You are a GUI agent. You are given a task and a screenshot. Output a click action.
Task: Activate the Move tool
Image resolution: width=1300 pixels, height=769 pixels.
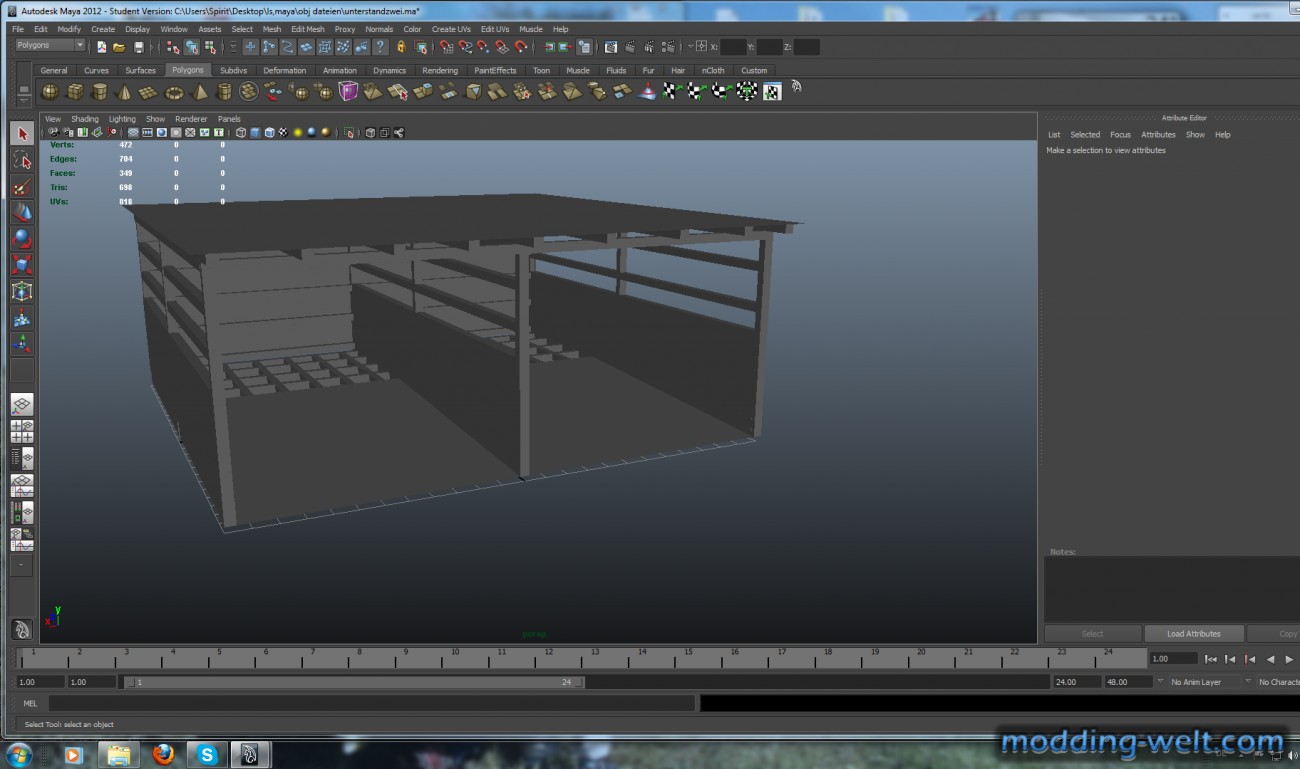[x=22, y=212]
